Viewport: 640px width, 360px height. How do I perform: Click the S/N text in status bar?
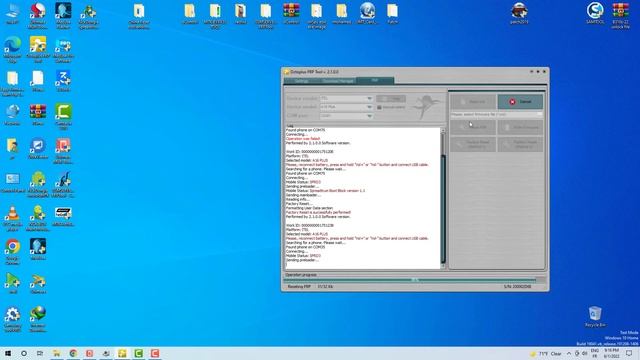tap(517, 287)
